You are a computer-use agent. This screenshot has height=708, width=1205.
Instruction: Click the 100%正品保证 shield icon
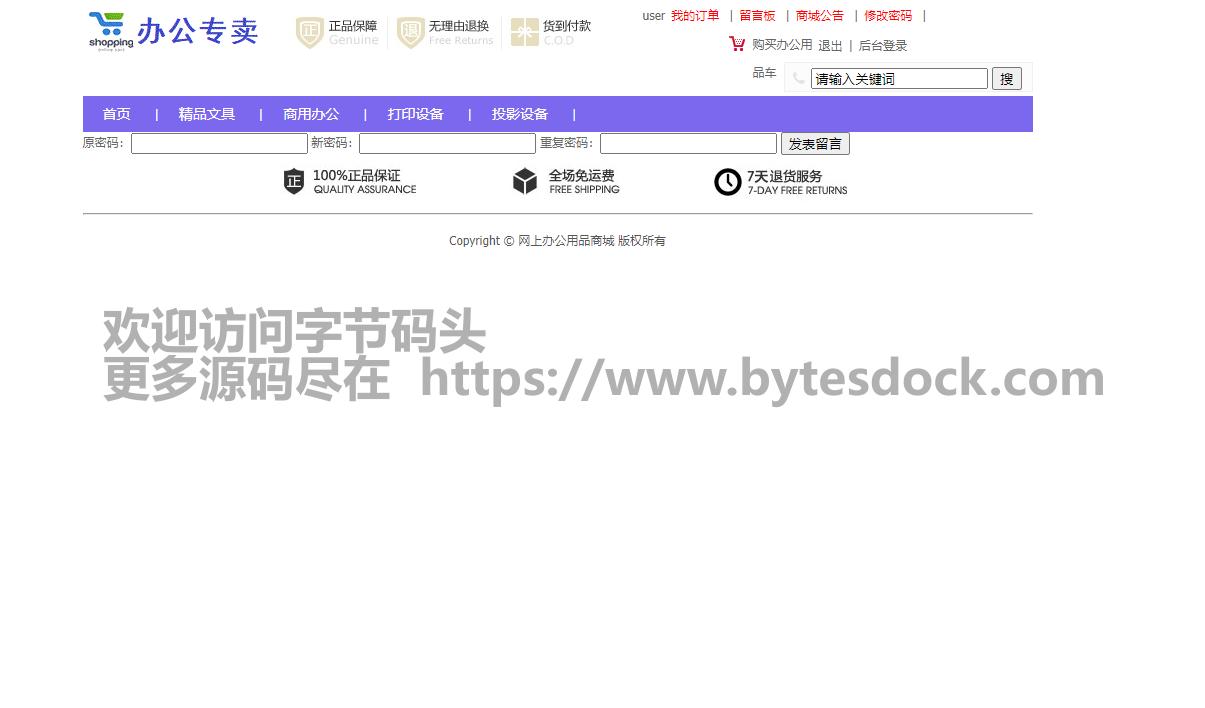[x=293, y=181]
